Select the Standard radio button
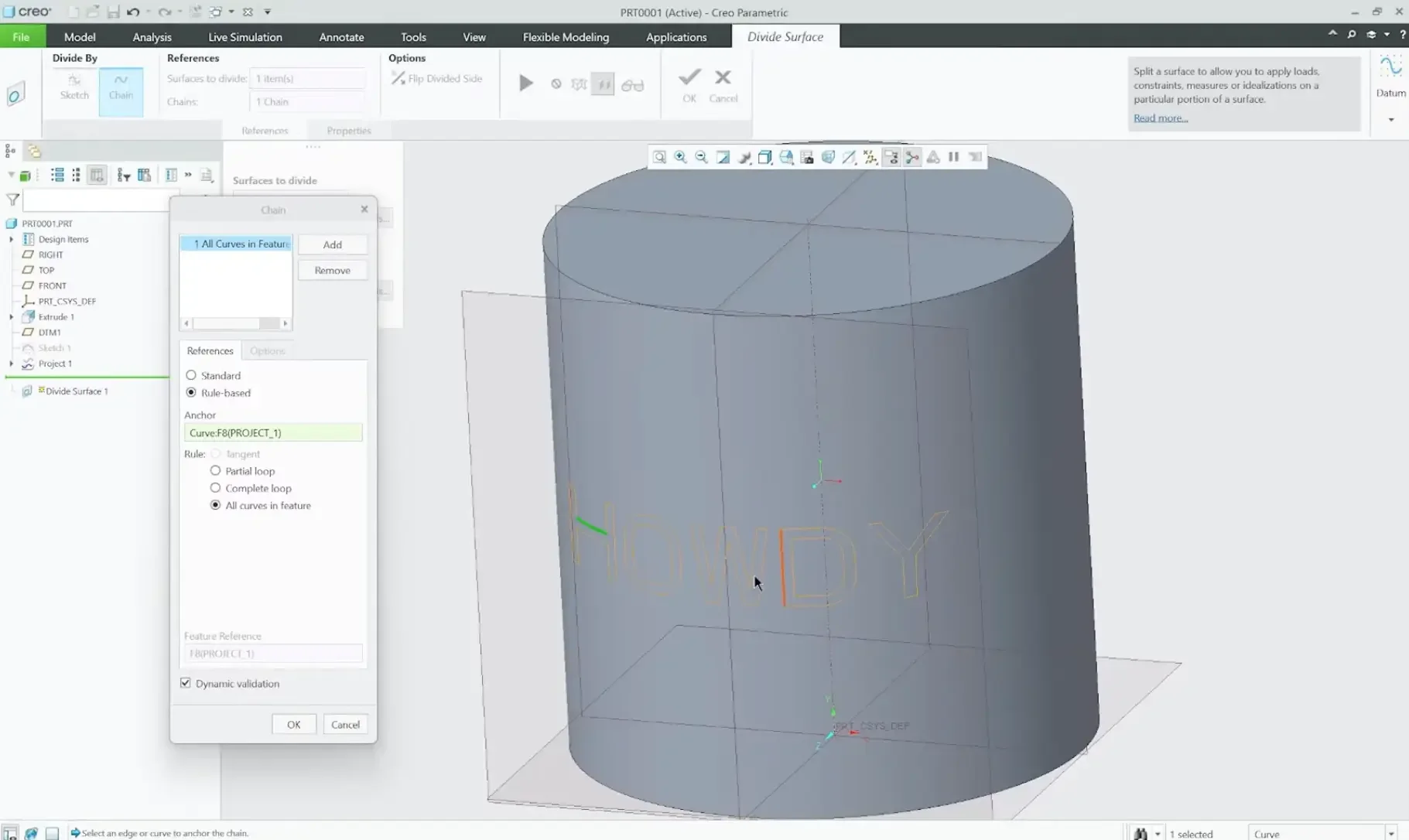Viewport: 1409px width, 840px height. 191,375
